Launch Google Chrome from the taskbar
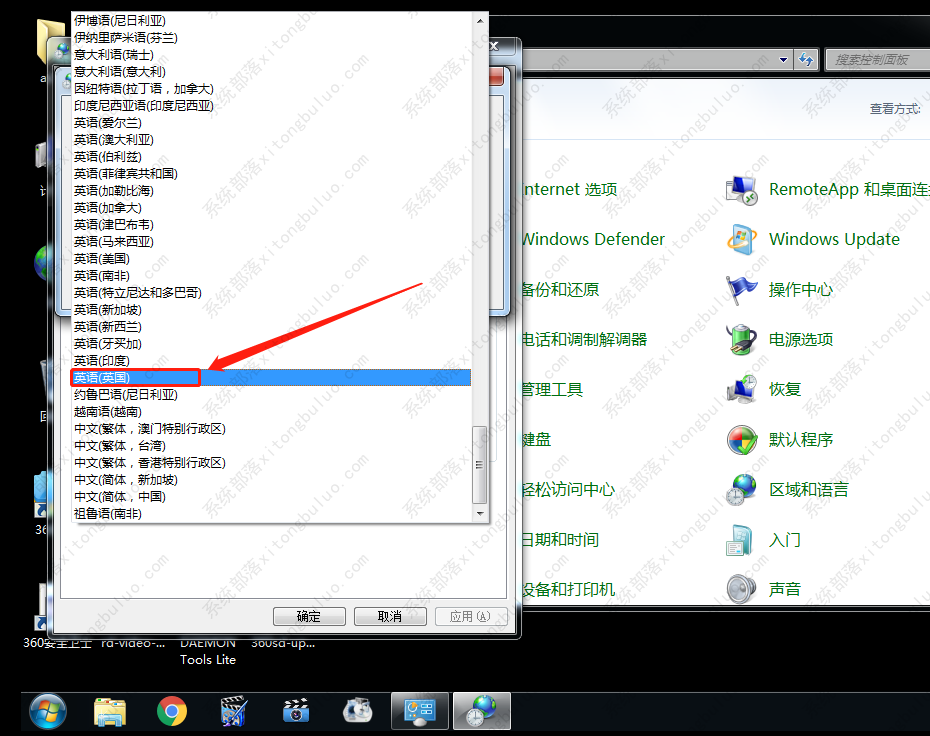 tap(171, 711)
